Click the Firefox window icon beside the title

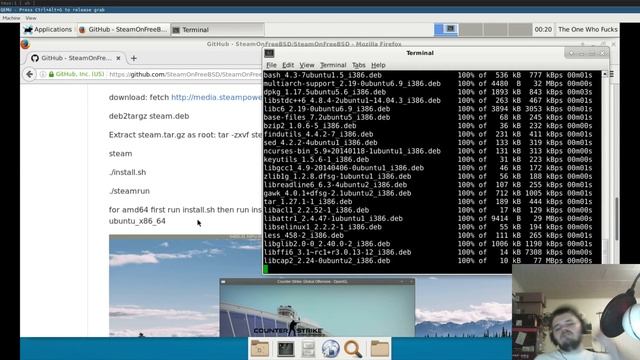(25, 44)
